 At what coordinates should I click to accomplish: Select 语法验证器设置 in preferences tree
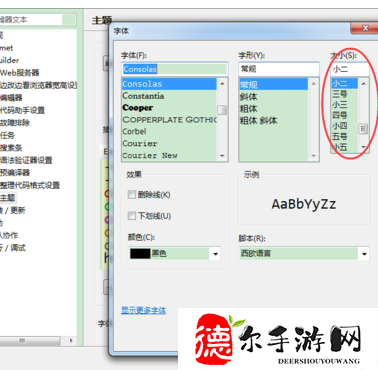(26, 160)
